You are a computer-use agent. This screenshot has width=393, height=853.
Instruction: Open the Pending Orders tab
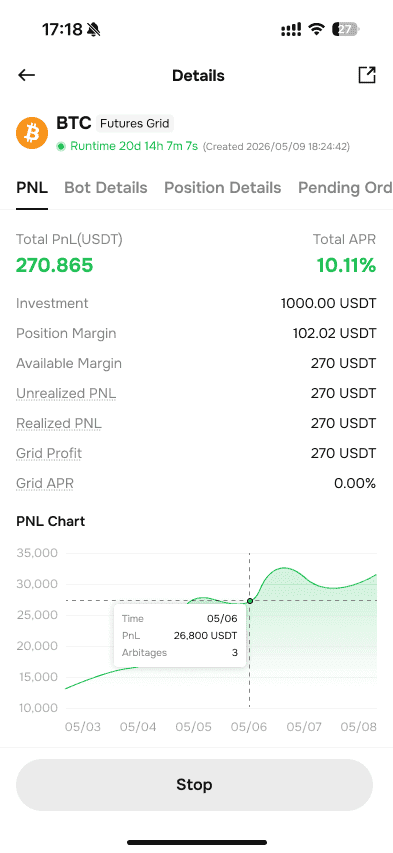(345, 188)
